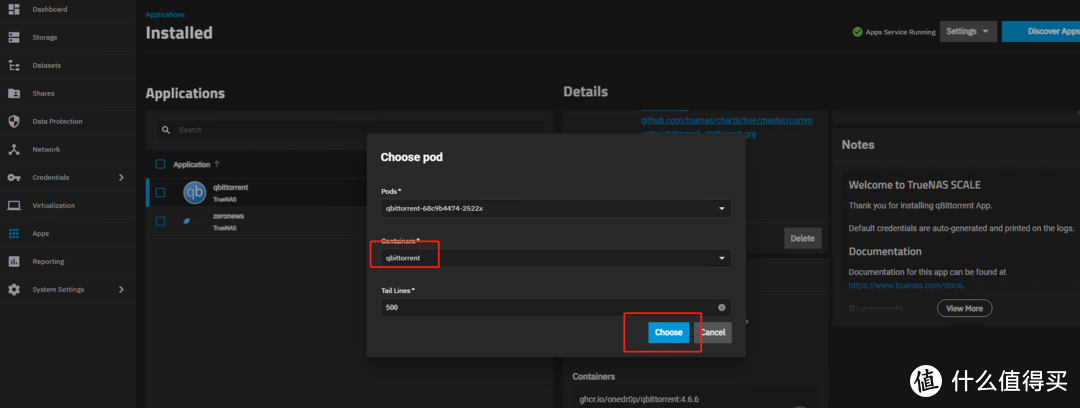Viewport: 1080px width, 408px height.
Task: Toggle select-all Application checkbox
Action: pos(160,164)
